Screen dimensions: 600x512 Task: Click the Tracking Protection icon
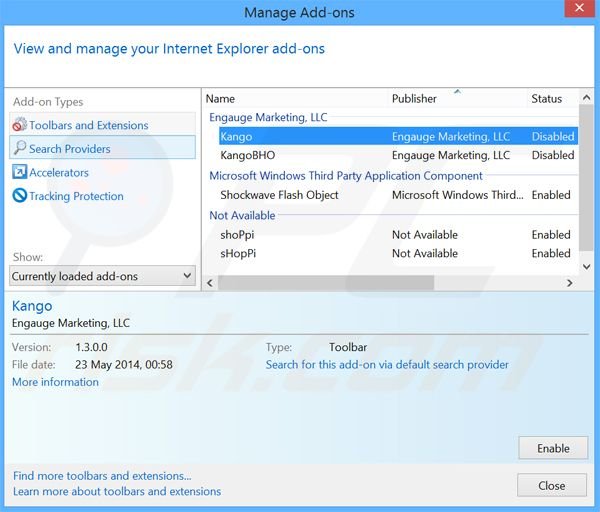(x=19, y=196)
